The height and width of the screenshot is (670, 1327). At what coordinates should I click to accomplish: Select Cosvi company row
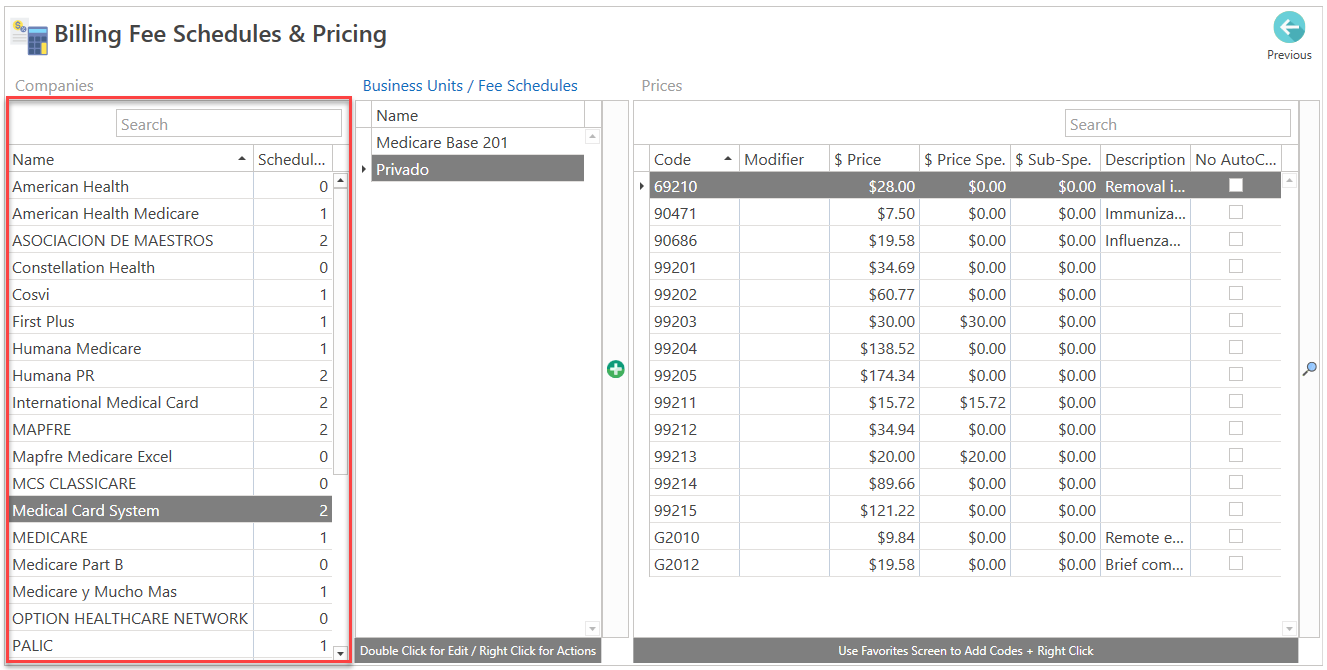coord(170,294)
